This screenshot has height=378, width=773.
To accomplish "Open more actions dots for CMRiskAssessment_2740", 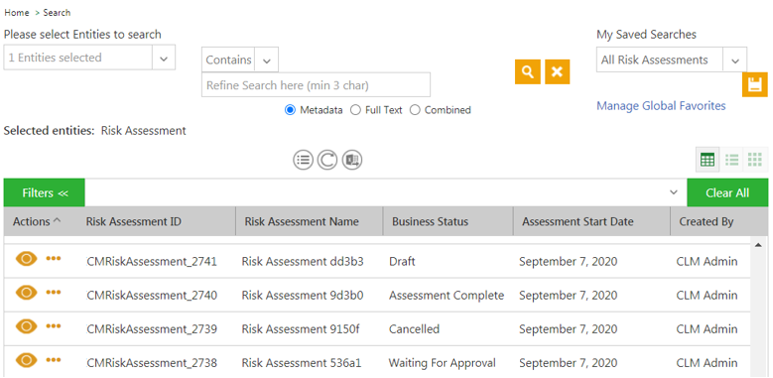I will coord(53,292).
